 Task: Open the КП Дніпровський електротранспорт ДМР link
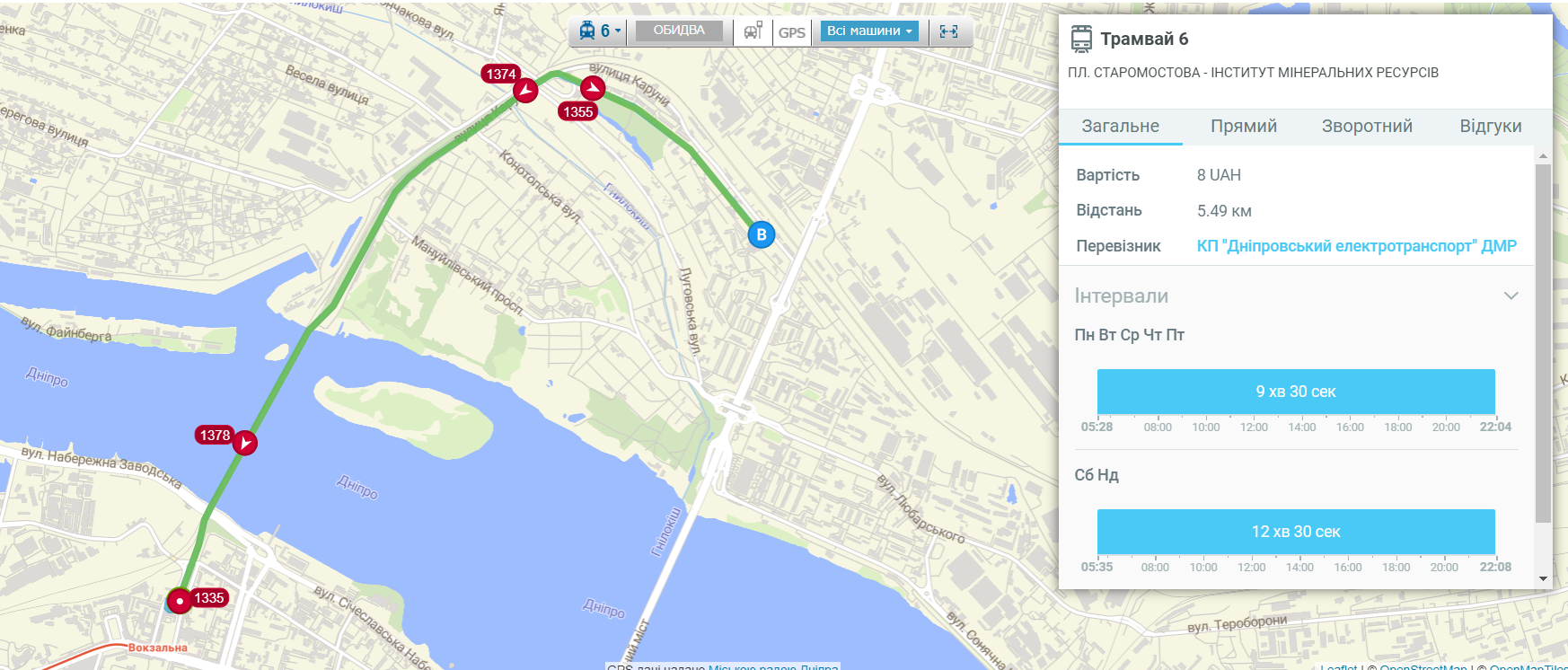point(1356,246)
